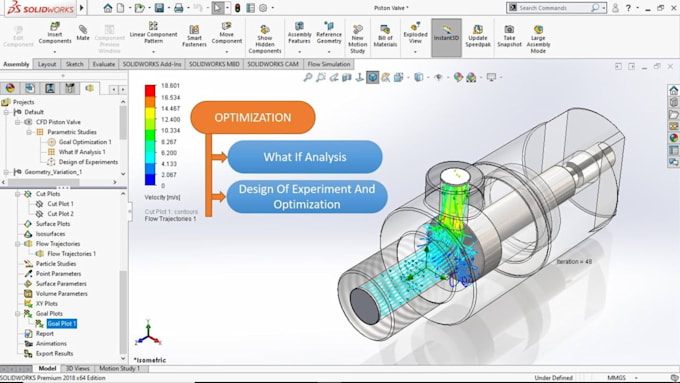Create a new document with the New icon

121,8
